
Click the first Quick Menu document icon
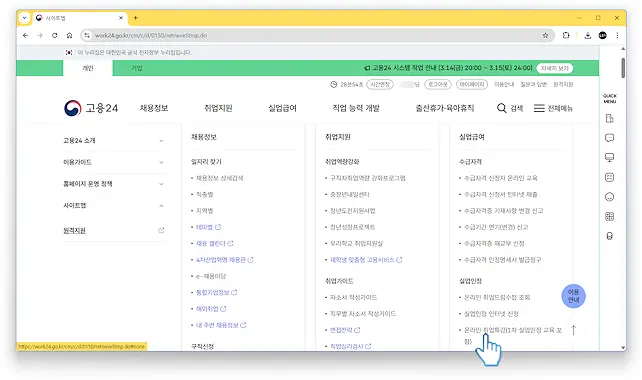[609, 118]
